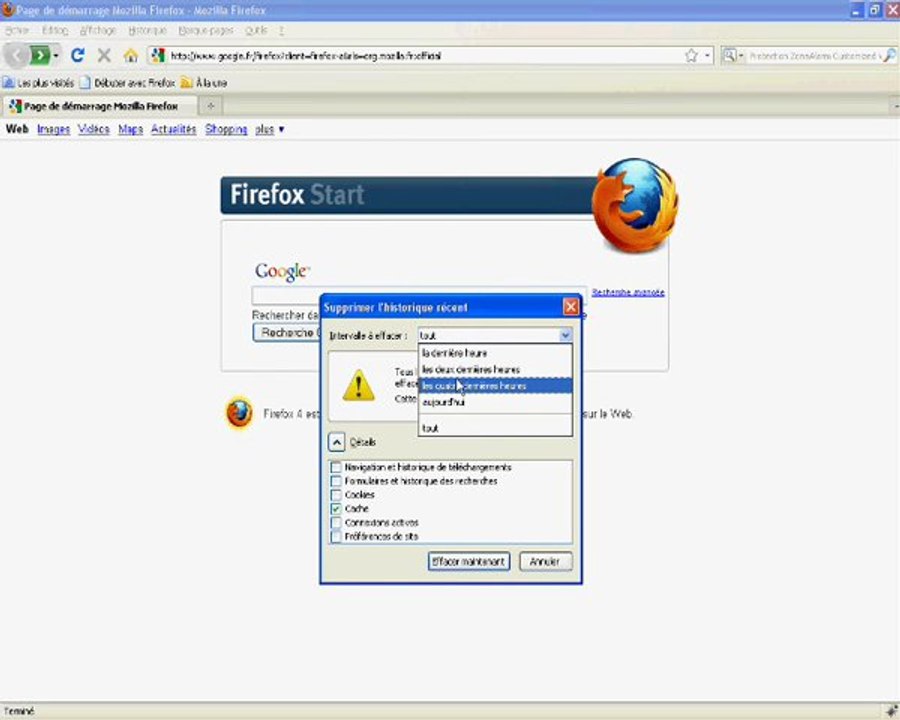Choose tout option in the dropdown list
The width and height of the screenshot is (900, 720).
(x=495, y=428)
